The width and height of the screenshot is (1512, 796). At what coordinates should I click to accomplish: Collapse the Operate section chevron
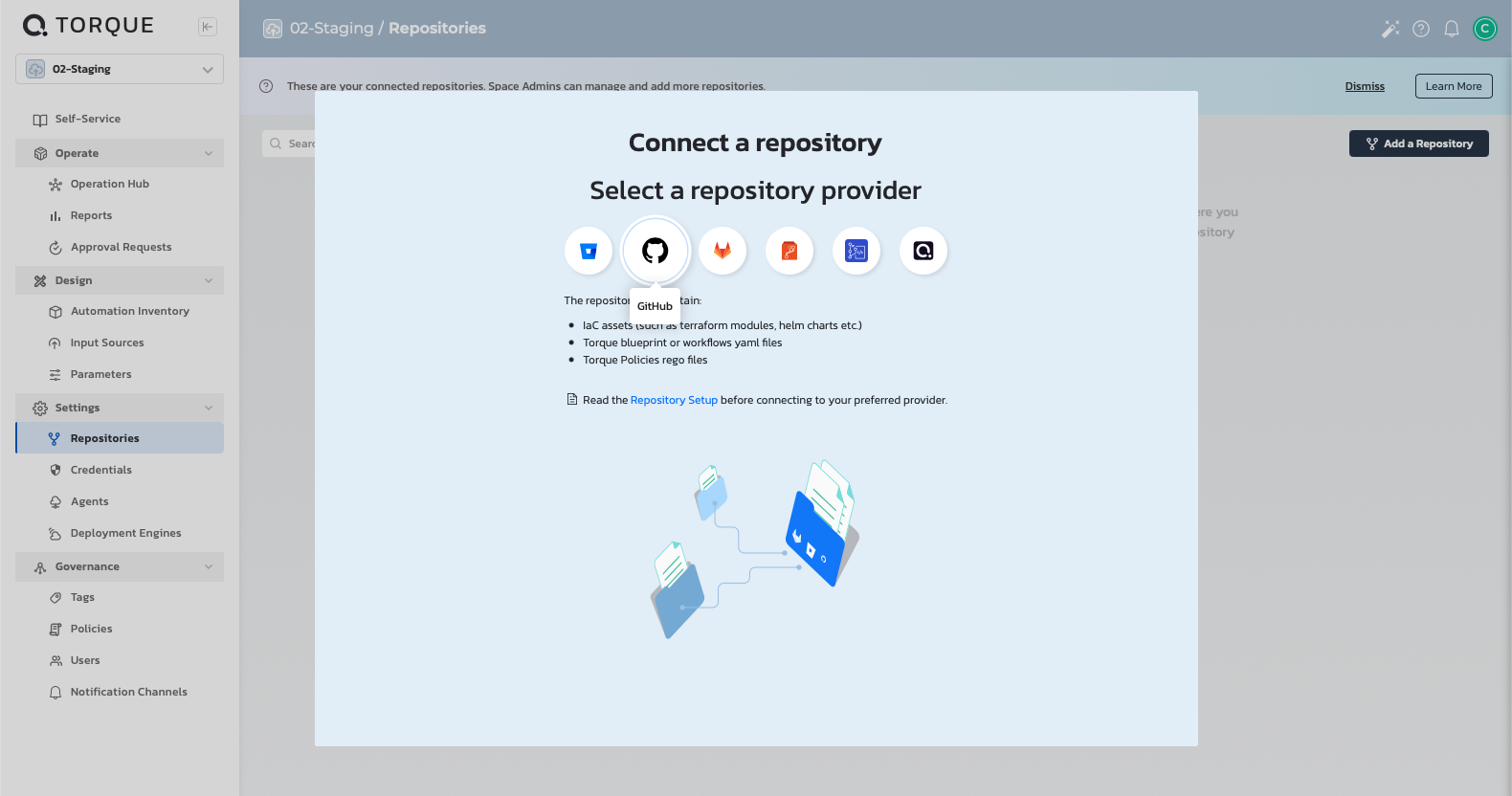[209, 153]
